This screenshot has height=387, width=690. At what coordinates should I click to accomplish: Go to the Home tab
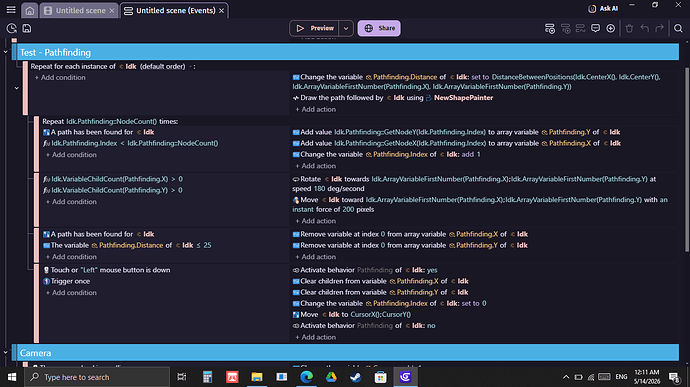coord(29,10)
